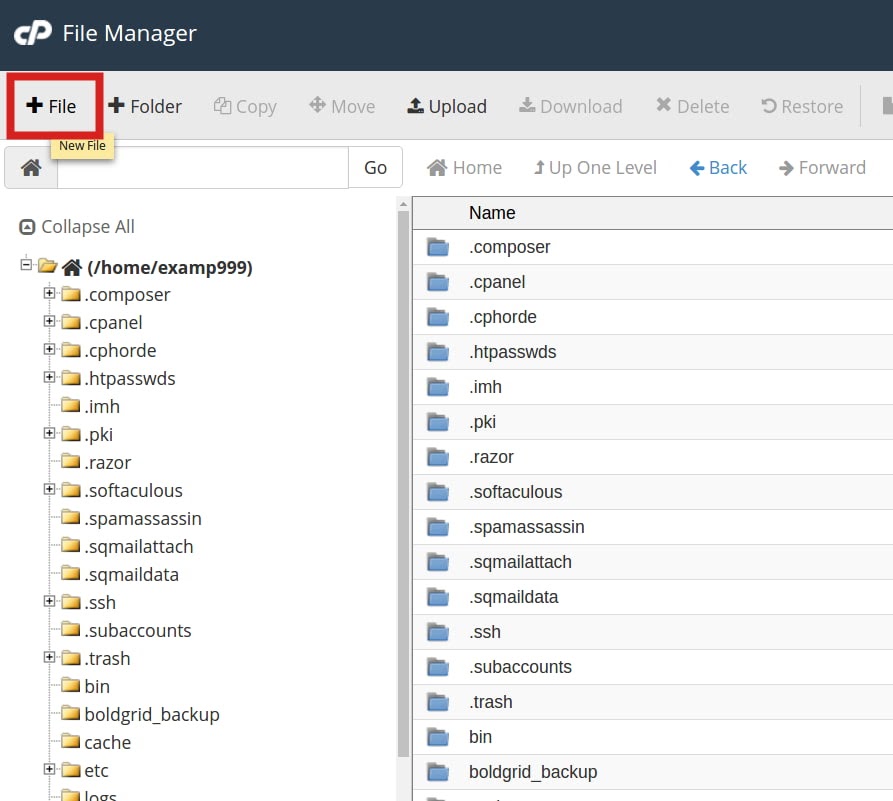This screenshot has height=801, width=893.
Task: Click the Move toolbar icon
Action: pyautogui.click(x=341, y=105)
